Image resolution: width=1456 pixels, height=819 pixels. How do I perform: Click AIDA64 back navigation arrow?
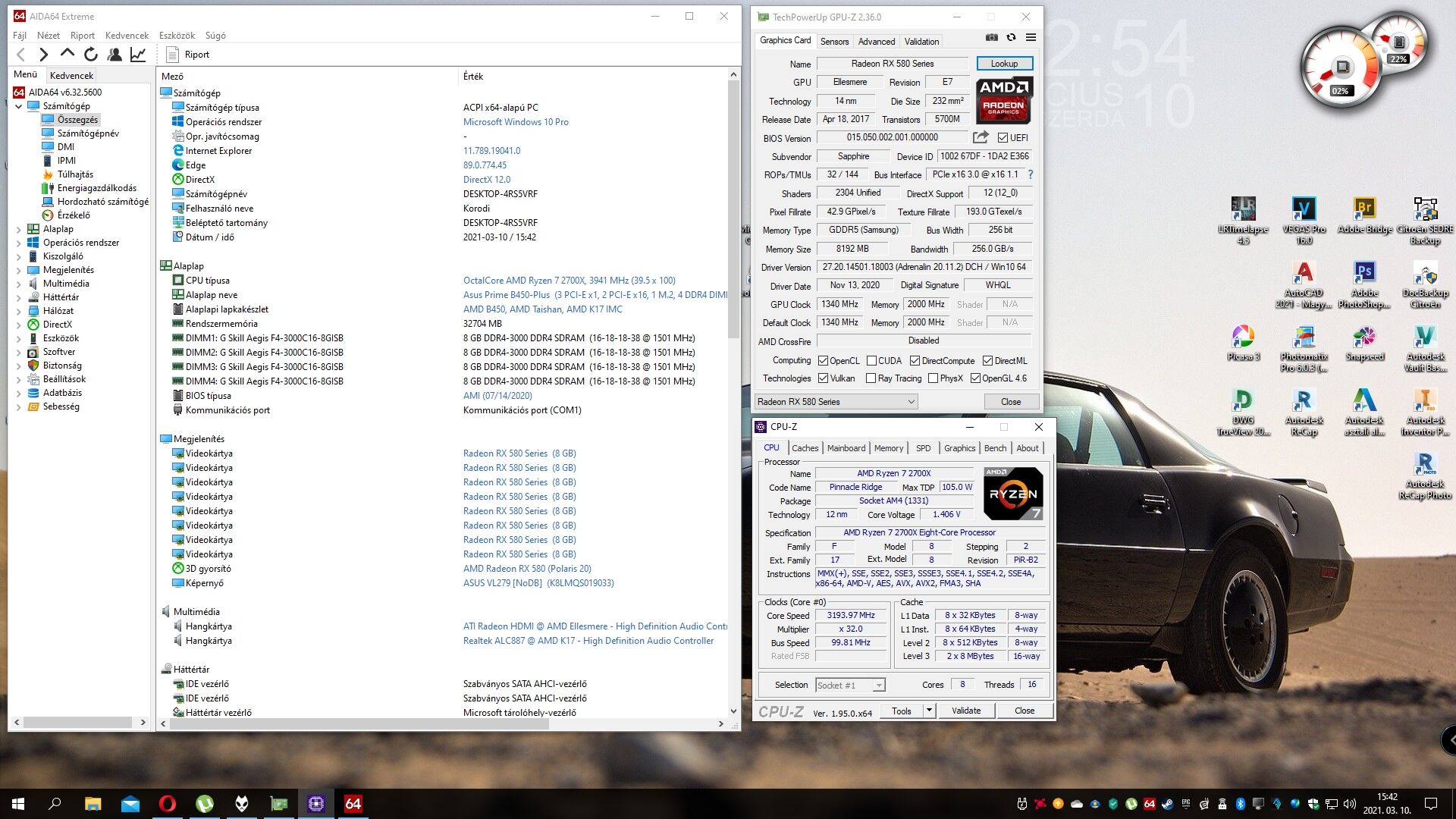pyautogui.click(x=20, y=55)
